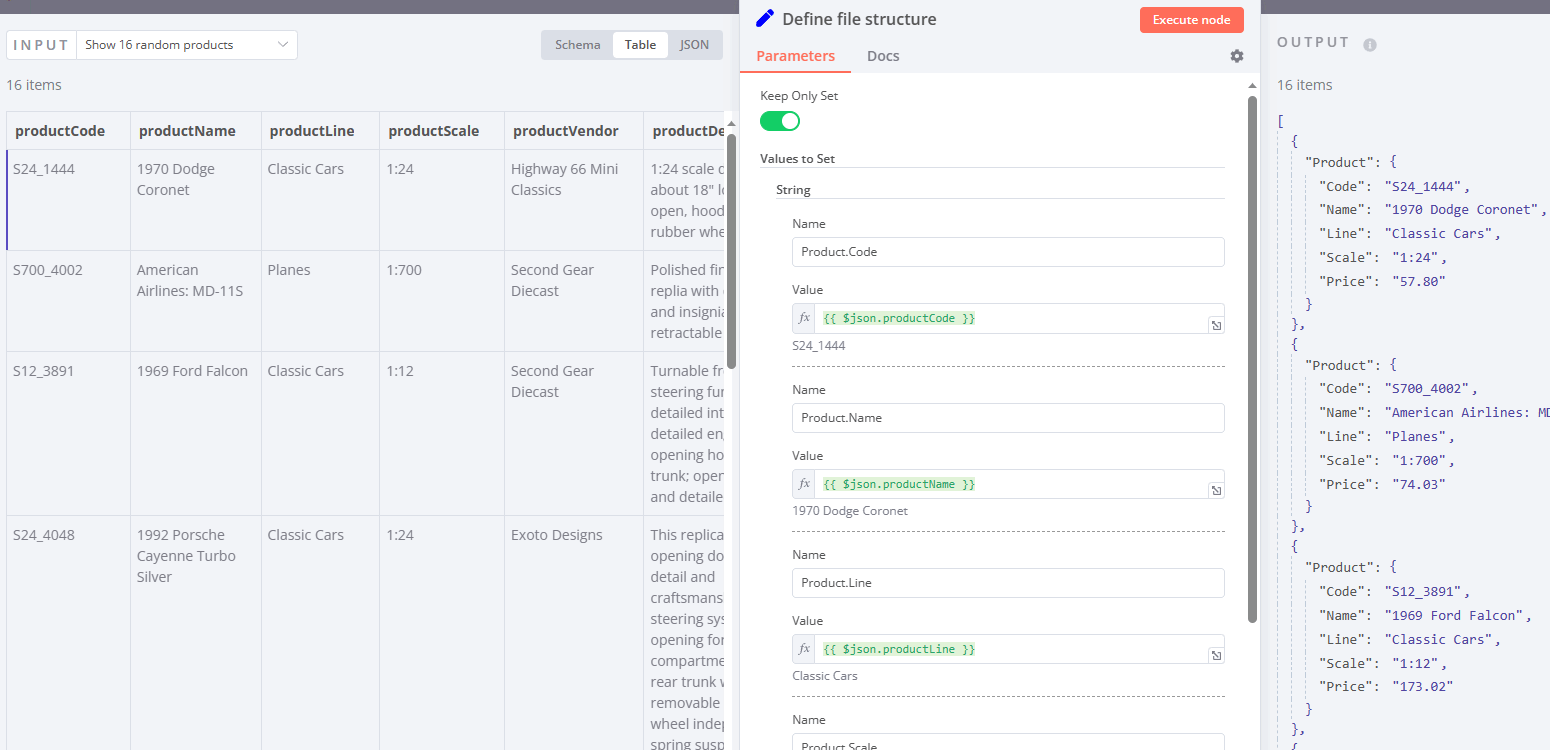Open the Show 16 random products dropdown
The height and width of the screenshot is (750, 1550).
click(186, 44)
